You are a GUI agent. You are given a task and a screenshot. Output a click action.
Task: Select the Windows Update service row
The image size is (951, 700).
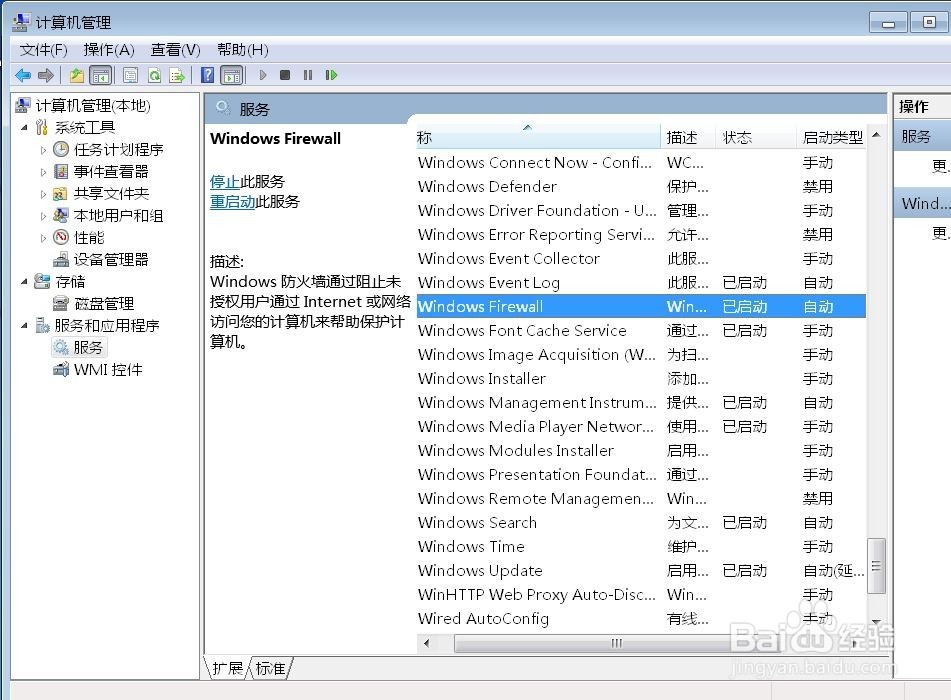[x=641, y=571]
